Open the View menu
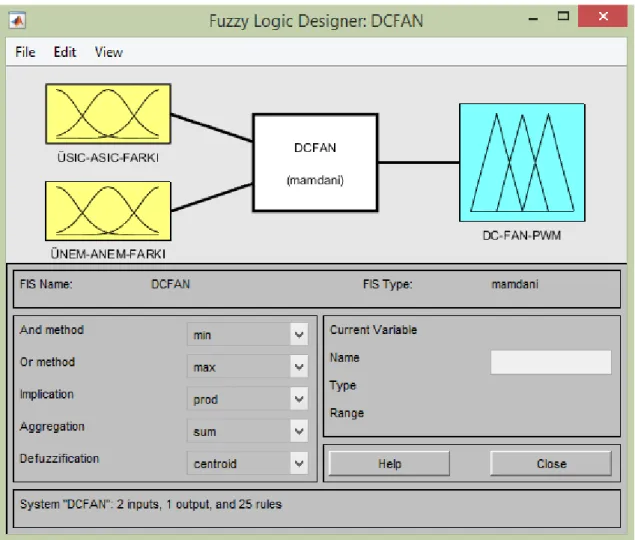Viewport: 635px width, 540px height. pyautogui.click(x=109, y=52)
